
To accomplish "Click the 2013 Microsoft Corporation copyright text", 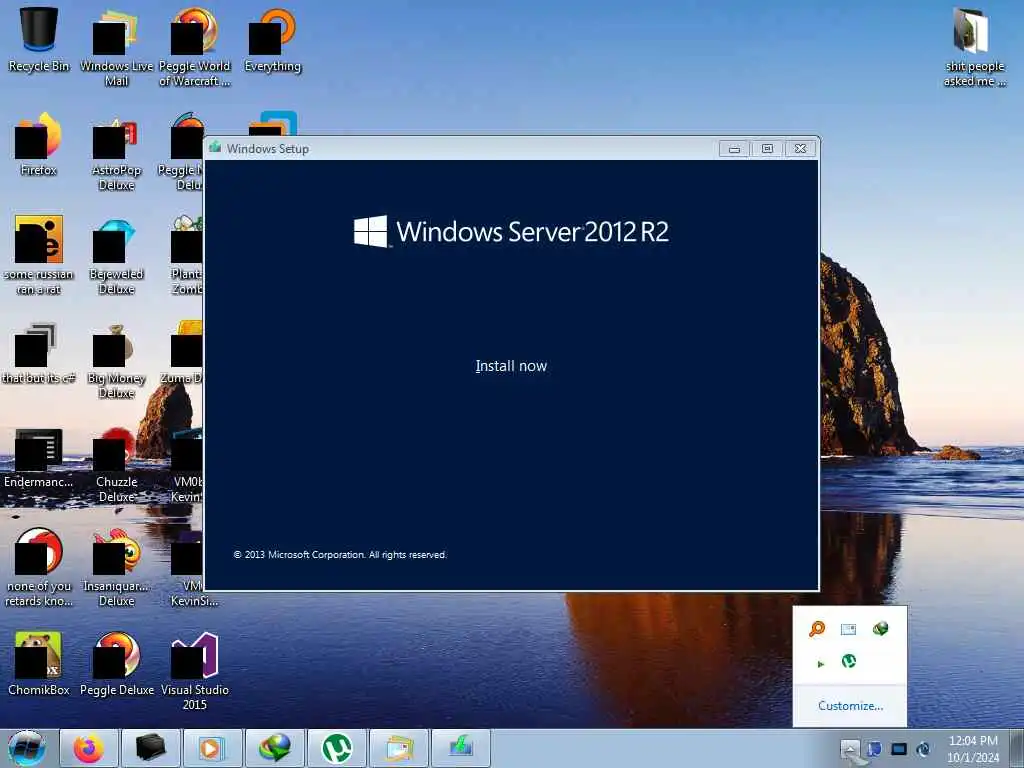I will point(340,554).
